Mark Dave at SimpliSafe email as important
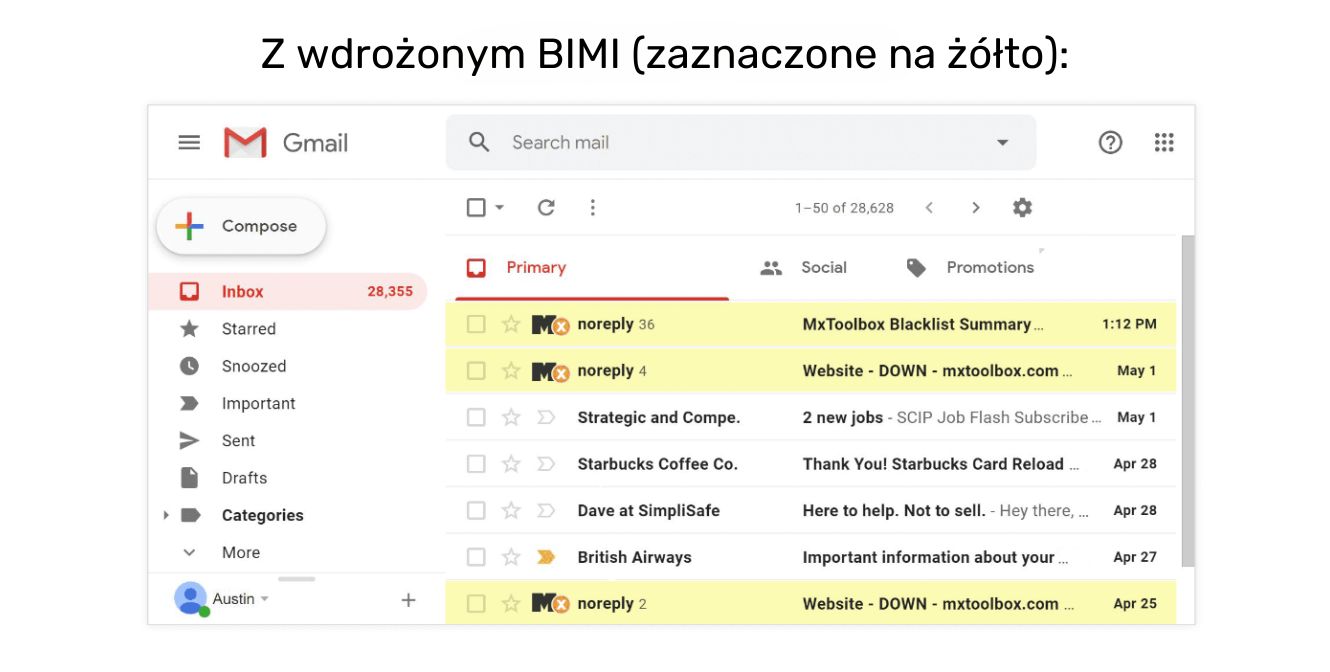The width and height of the screenshot is (1330, 672). [x=546, y=510]
